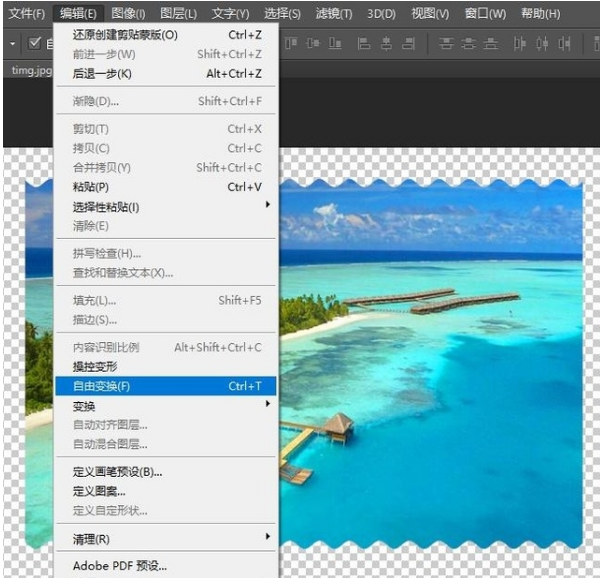The height and width of the screenshot is (578, 600).
Task: Click the Align Bottom Edges icon
Action: click(x=336, y=44)
